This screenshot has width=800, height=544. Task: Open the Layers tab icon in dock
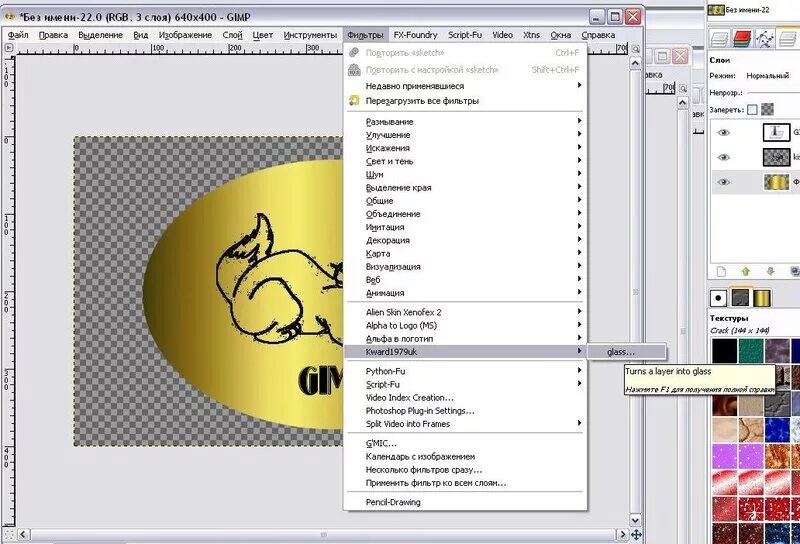point(719,39)
